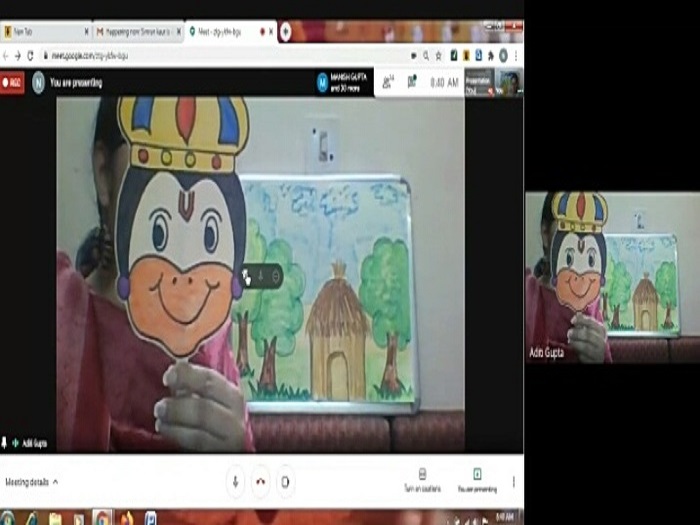Open Chrome from the taskbar
The height and width of the screenshot is (525, 700).
[102, 518]
